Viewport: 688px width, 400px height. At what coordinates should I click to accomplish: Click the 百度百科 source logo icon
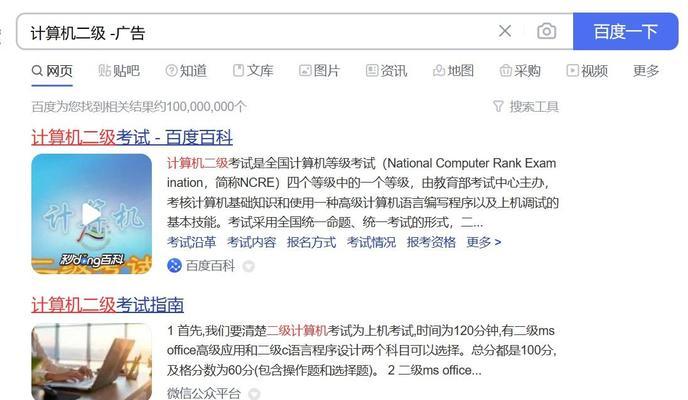click(x=174, y=266)
